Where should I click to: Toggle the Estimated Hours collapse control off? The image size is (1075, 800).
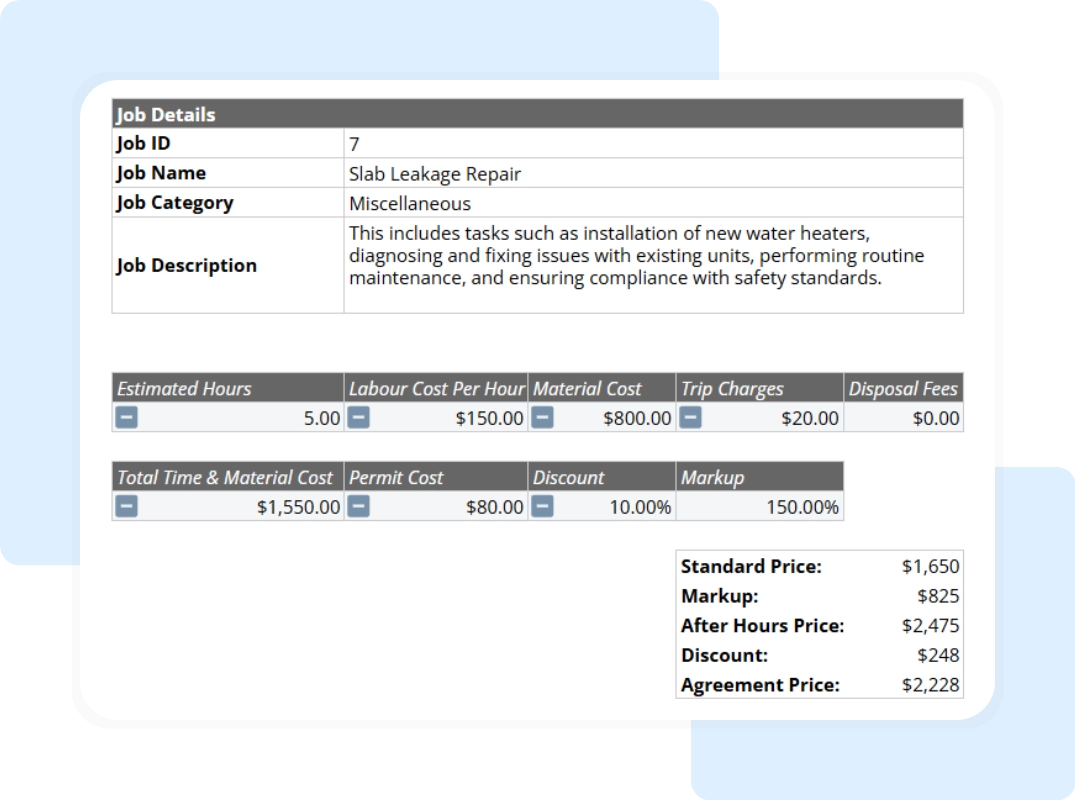point(126,418)
